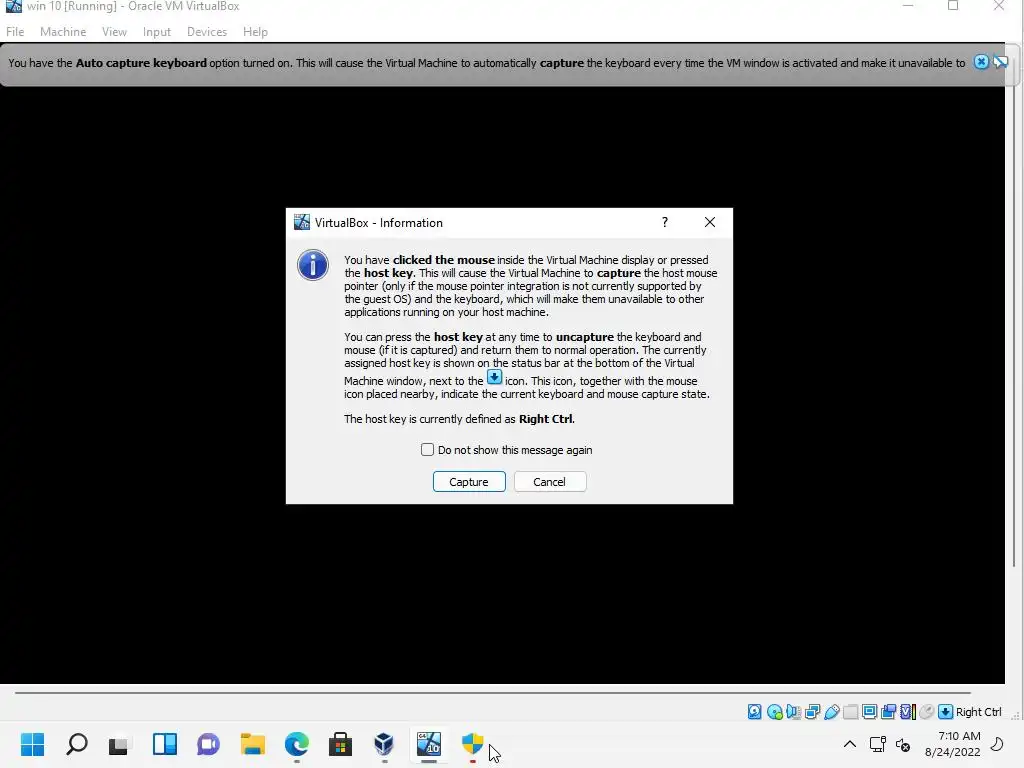Check 'Do not show this message again'
This screenshot has height=768, width=1024.
(x=427, y=449)
